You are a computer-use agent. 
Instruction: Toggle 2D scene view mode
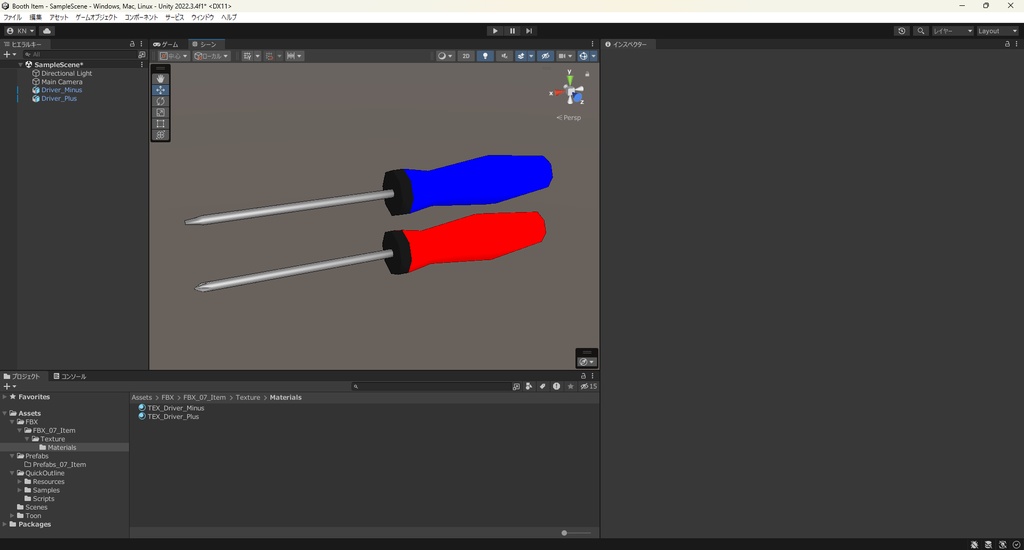click(466, 56)
